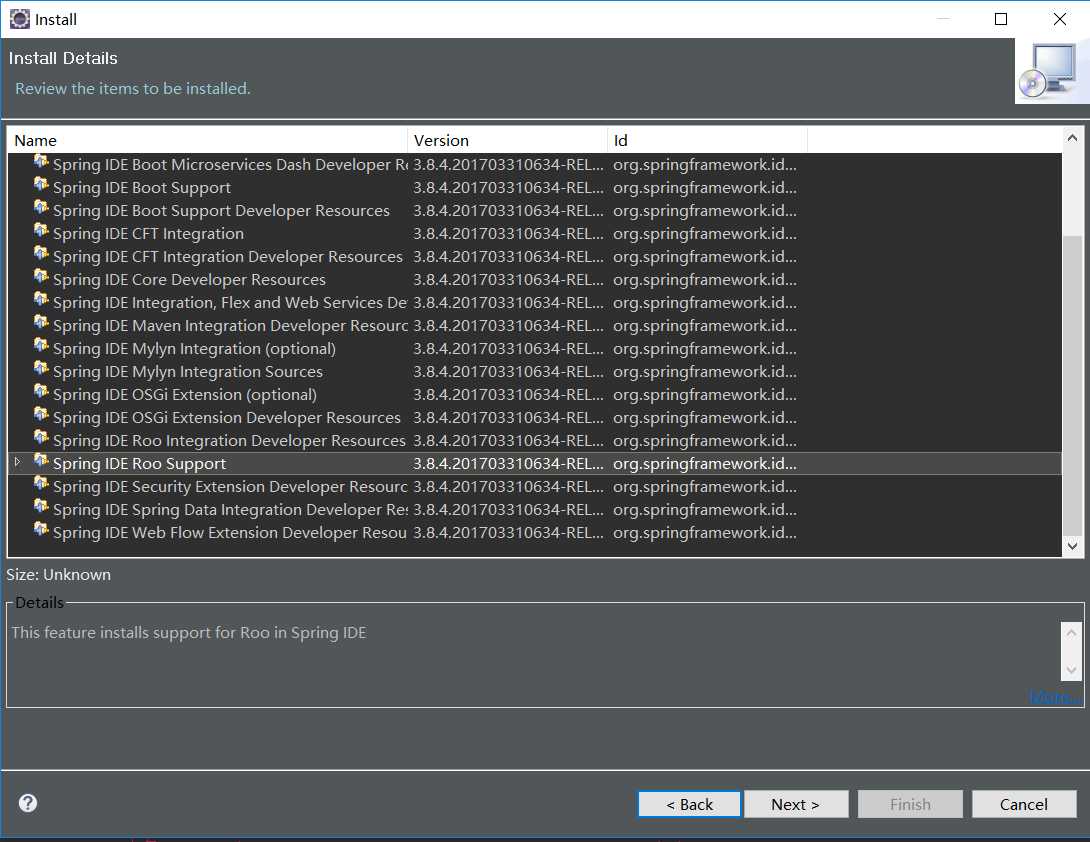Go back with the < Back button
The width and height of the screenshot is (1090, 842).
[690, 804]
